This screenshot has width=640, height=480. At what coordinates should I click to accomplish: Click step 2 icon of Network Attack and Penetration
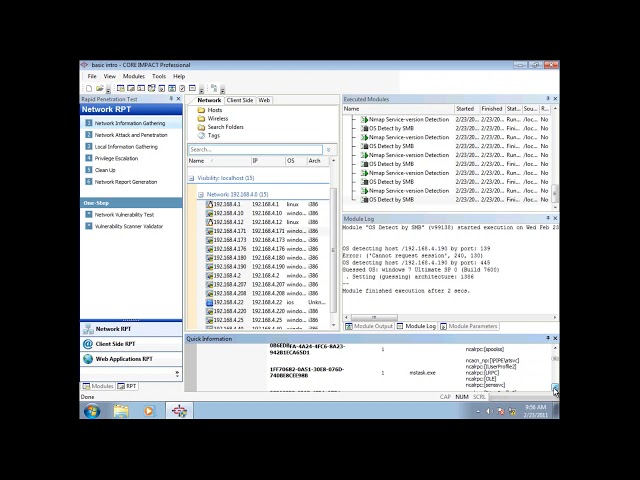tap(89, 135)
